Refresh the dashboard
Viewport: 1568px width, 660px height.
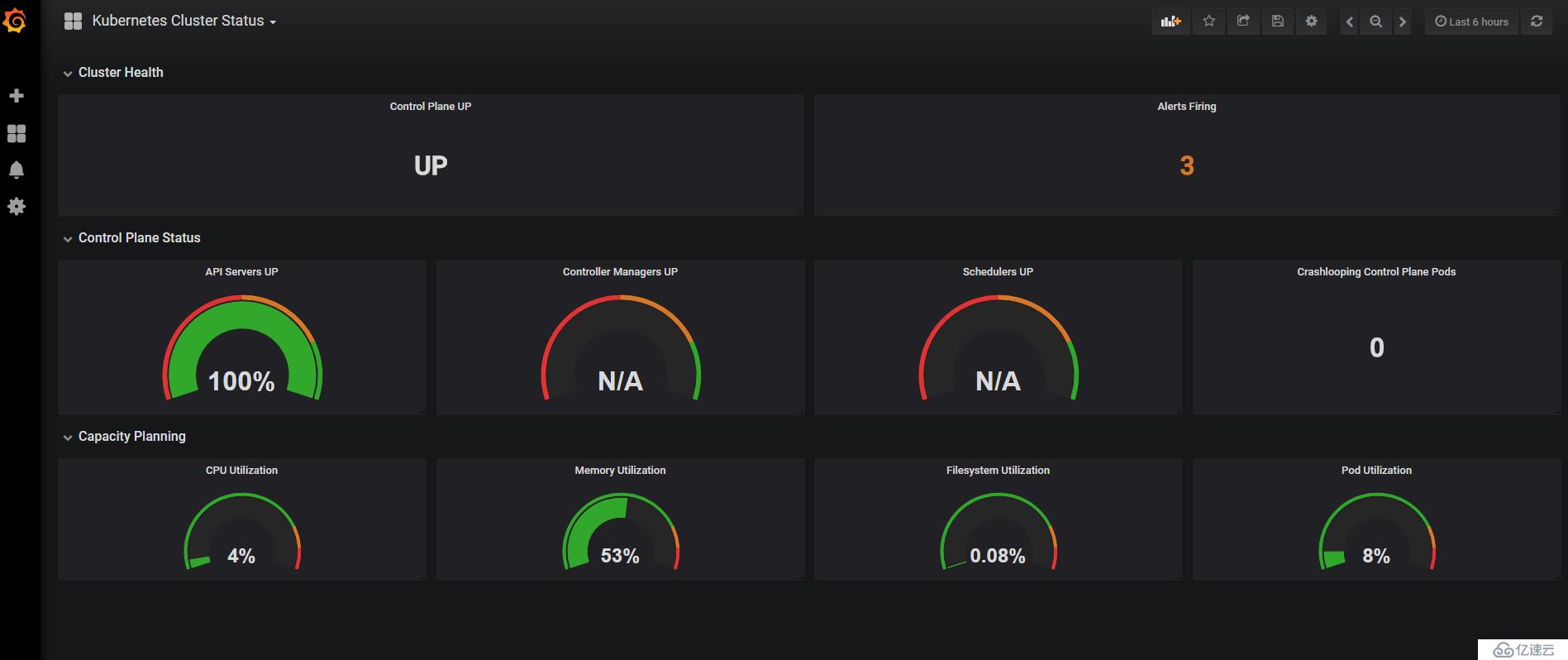point(1537,22)
